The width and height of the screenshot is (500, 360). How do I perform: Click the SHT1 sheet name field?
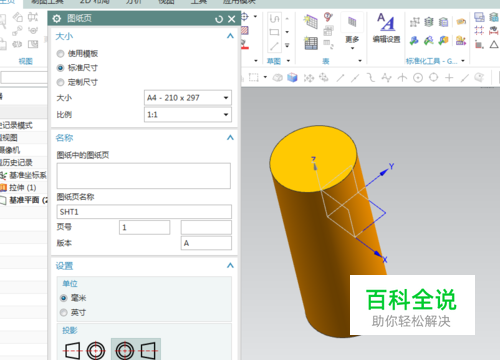(144, 212)
